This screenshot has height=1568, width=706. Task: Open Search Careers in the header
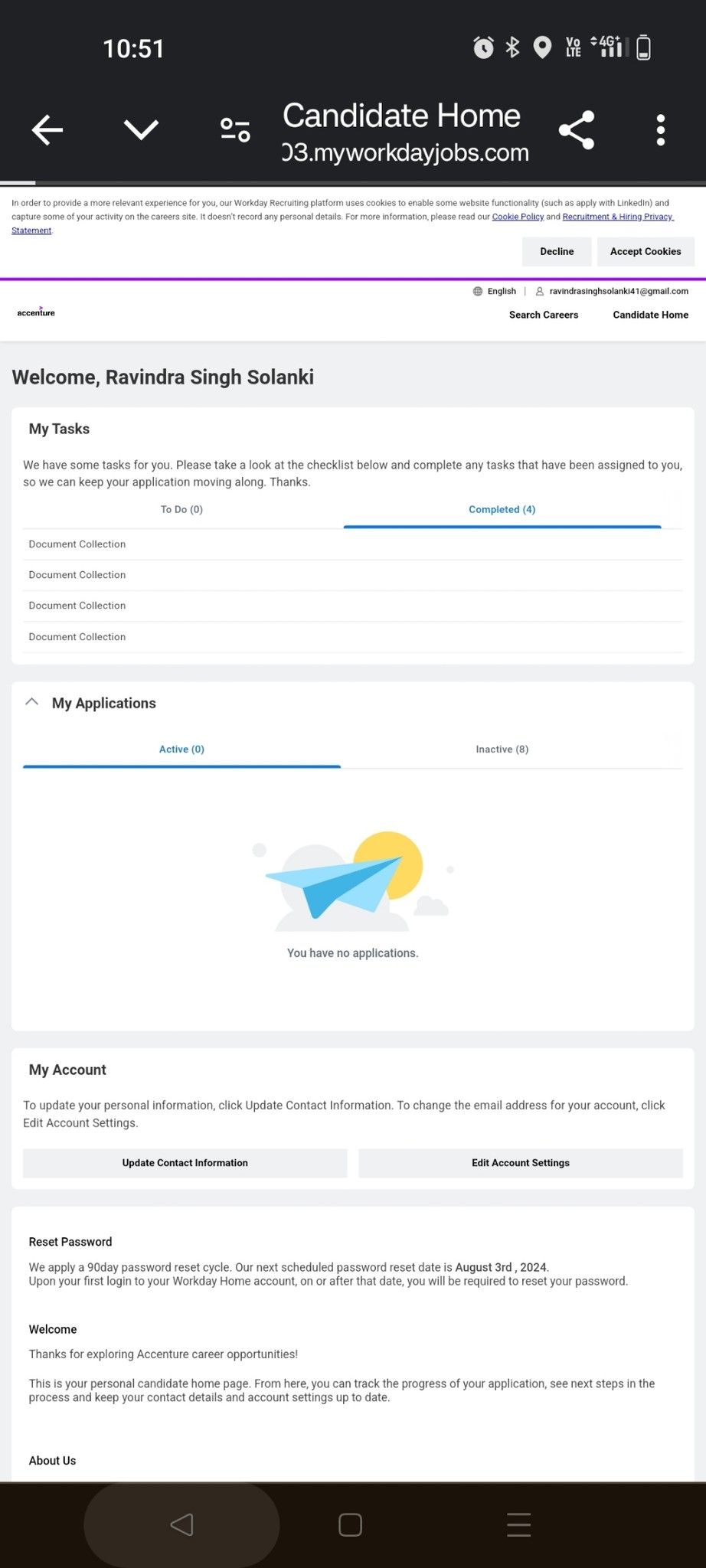[544, 315]
